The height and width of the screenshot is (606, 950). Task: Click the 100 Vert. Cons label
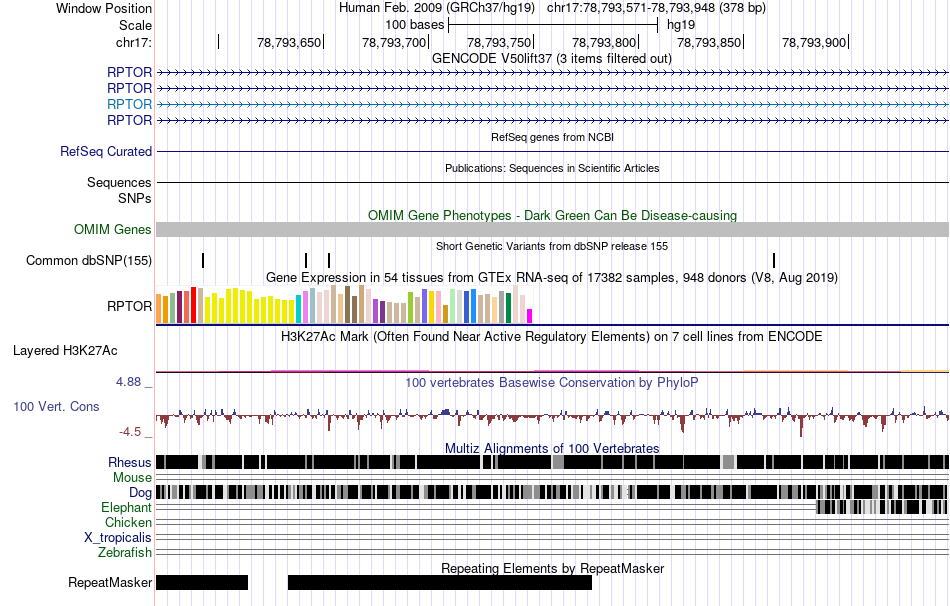[56, 407]
